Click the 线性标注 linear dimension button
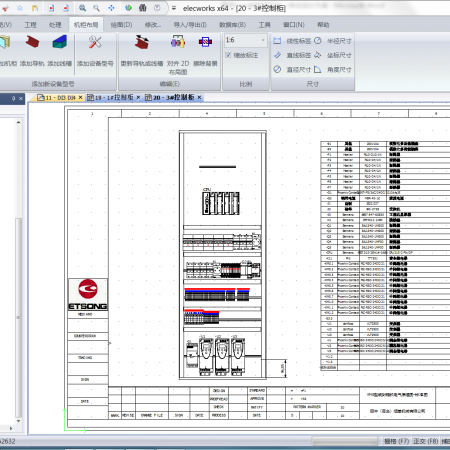The width and height of the screenshot is (450, 450). (x=292, y=41)
